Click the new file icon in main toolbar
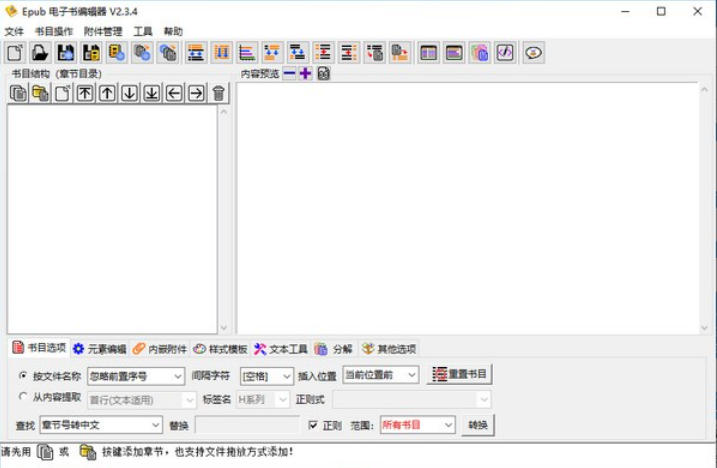717x468 pixels. coord(15,53)
